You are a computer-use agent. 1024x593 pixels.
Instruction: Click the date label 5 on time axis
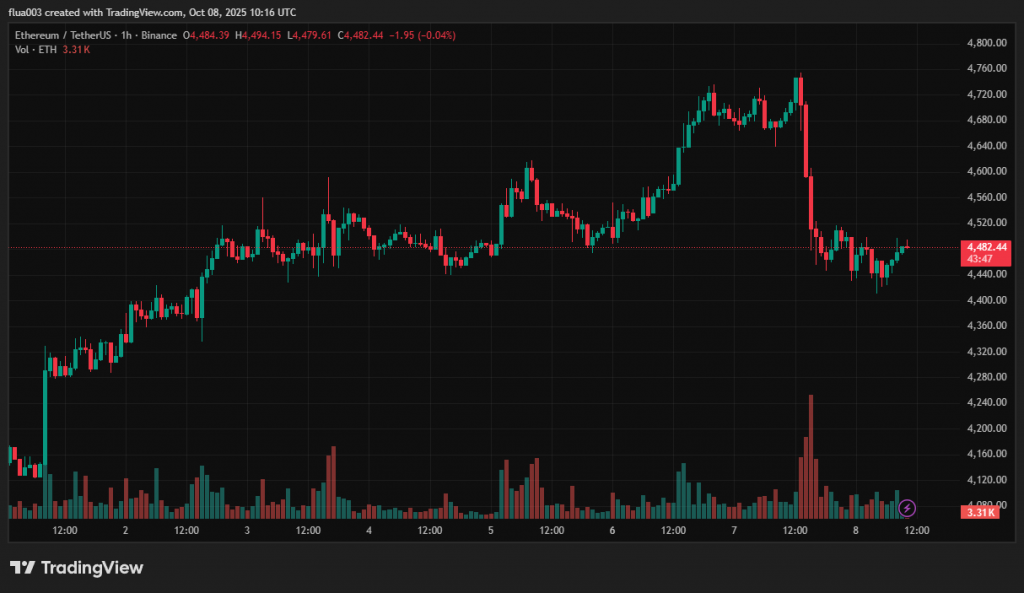click(x=491, y=530)
